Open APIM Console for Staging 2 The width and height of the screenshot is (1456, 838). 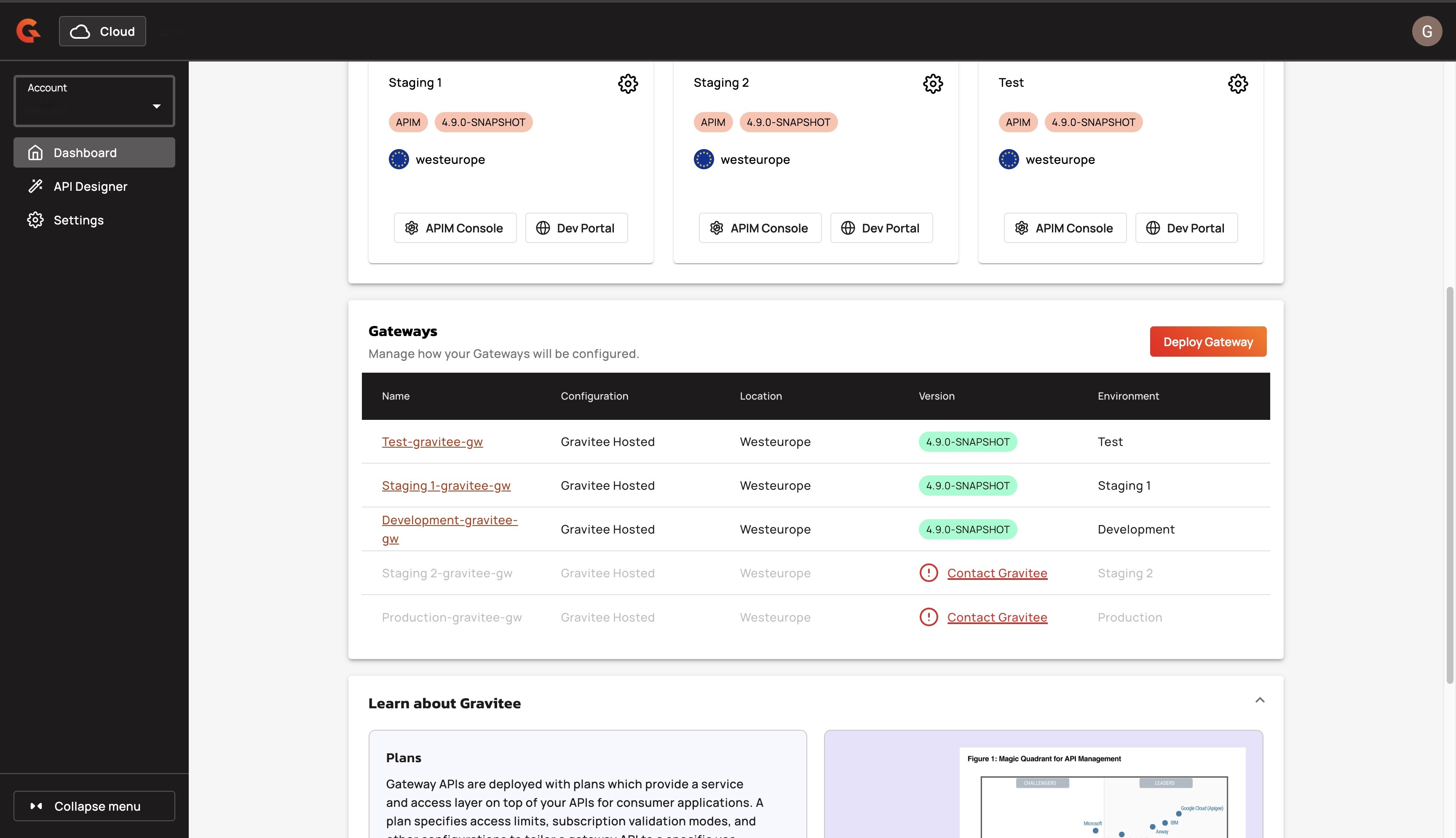coord(759,228)
